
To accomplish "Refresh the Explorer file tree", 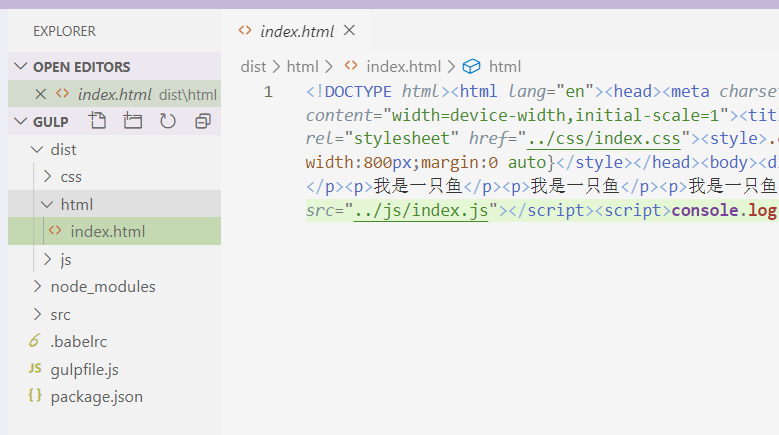I will tap(167, 121).
